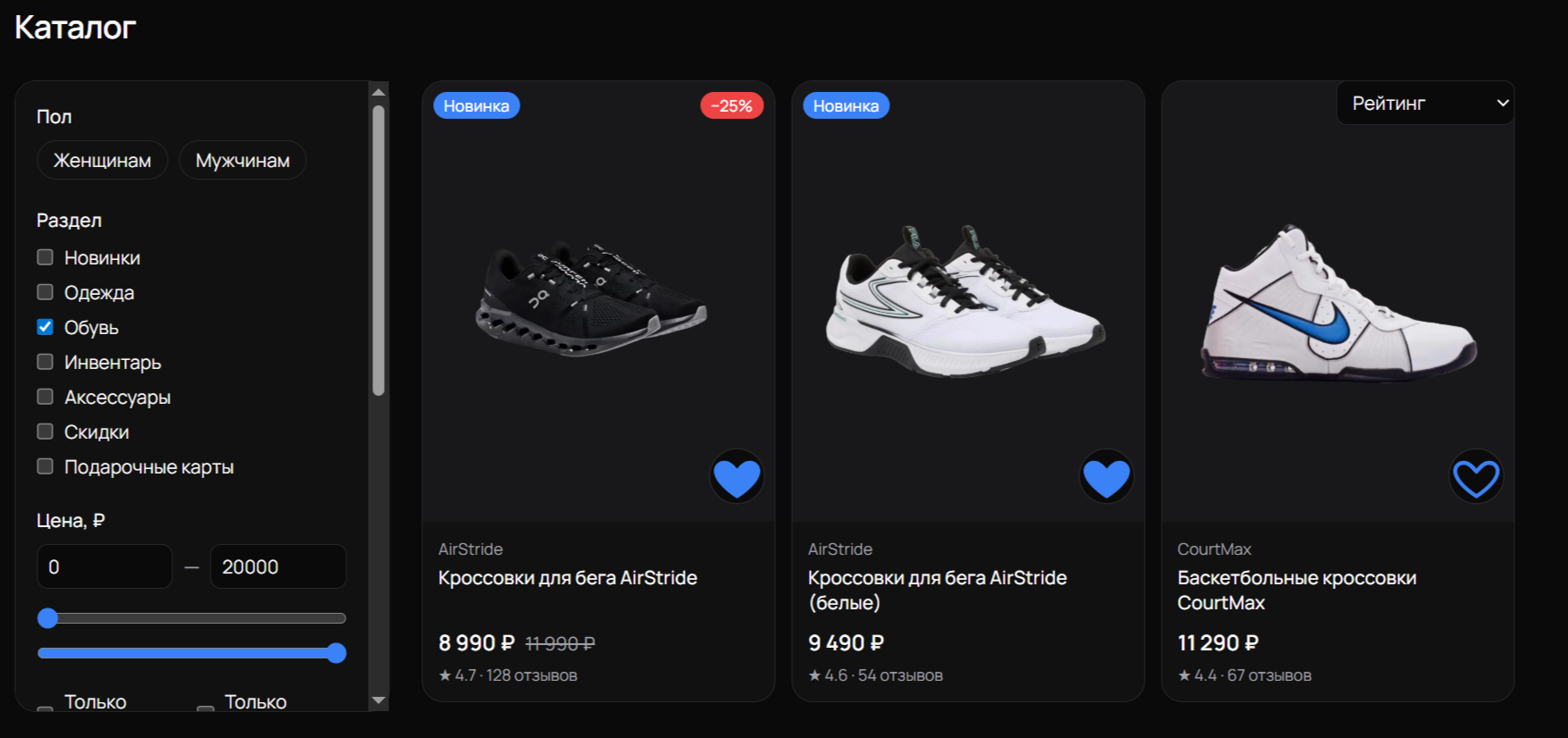Click the -25% discount badge
The image size is (1568, 738).
[x=731, y=105]
